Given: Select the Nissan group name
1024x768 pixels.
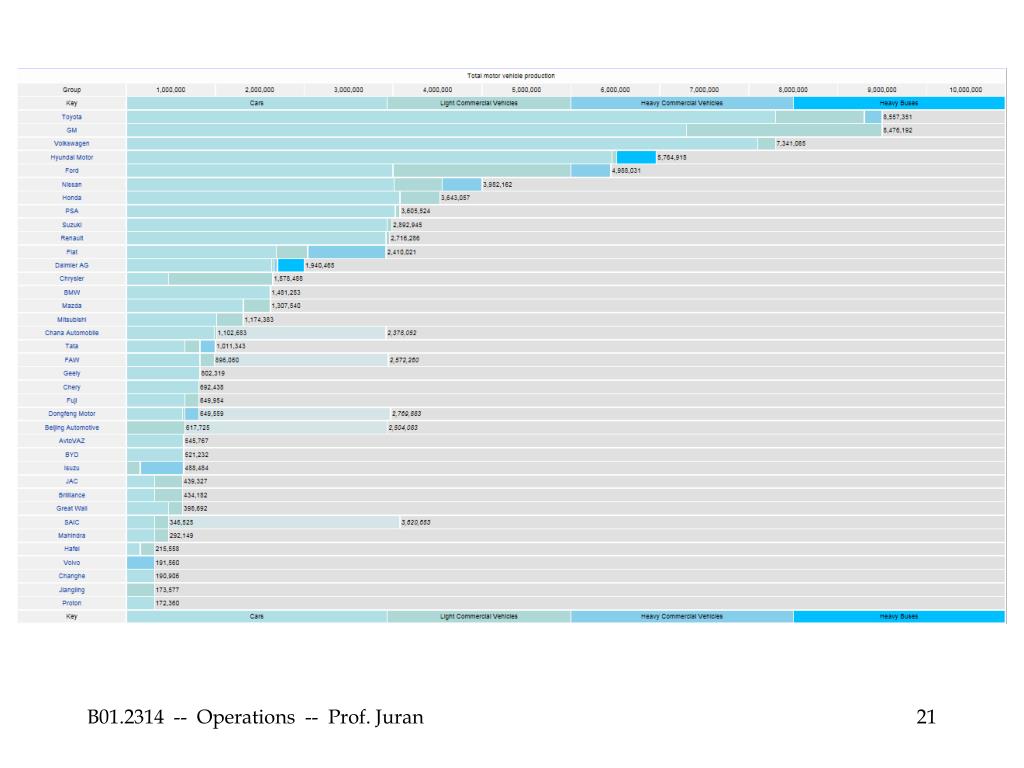Looking at the screenshot, I should click(72, 184).
